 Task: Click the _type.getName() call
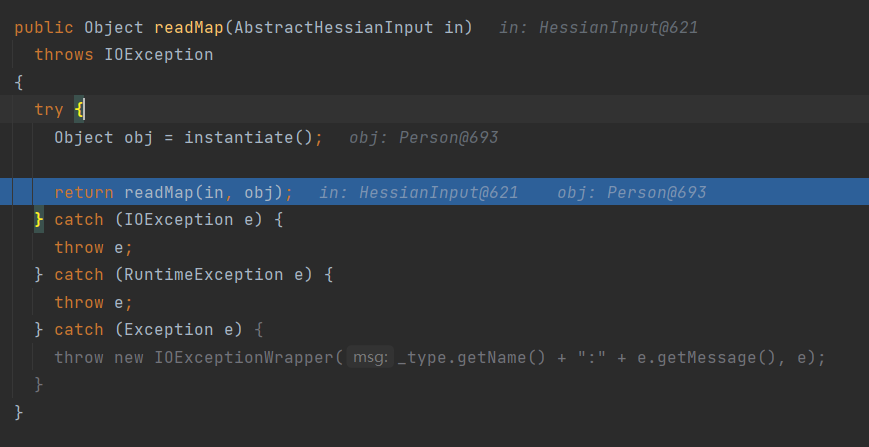click(x=471, y=357)
